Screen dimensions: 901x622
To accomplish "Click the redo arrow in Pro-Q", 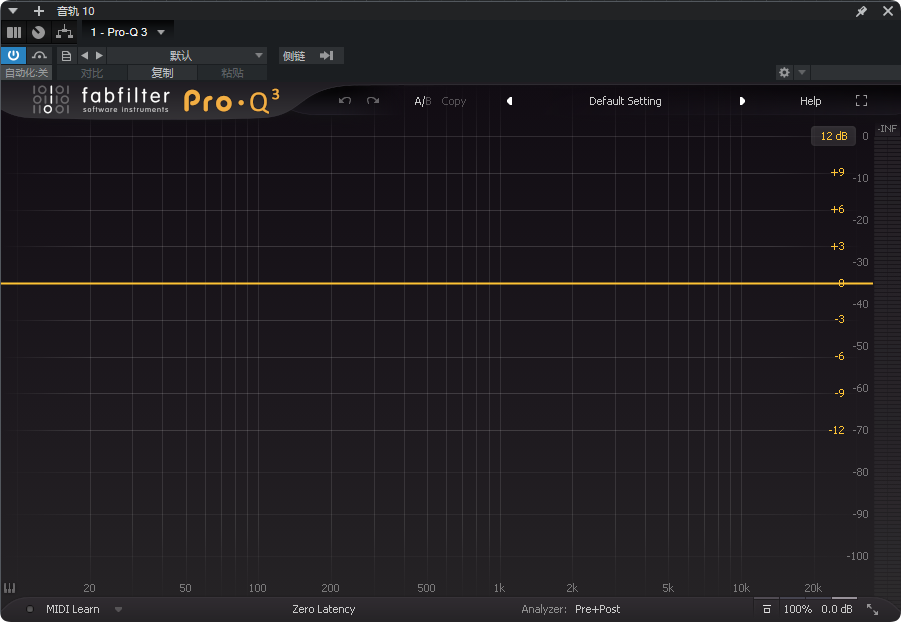I will [x=373, y=101].
